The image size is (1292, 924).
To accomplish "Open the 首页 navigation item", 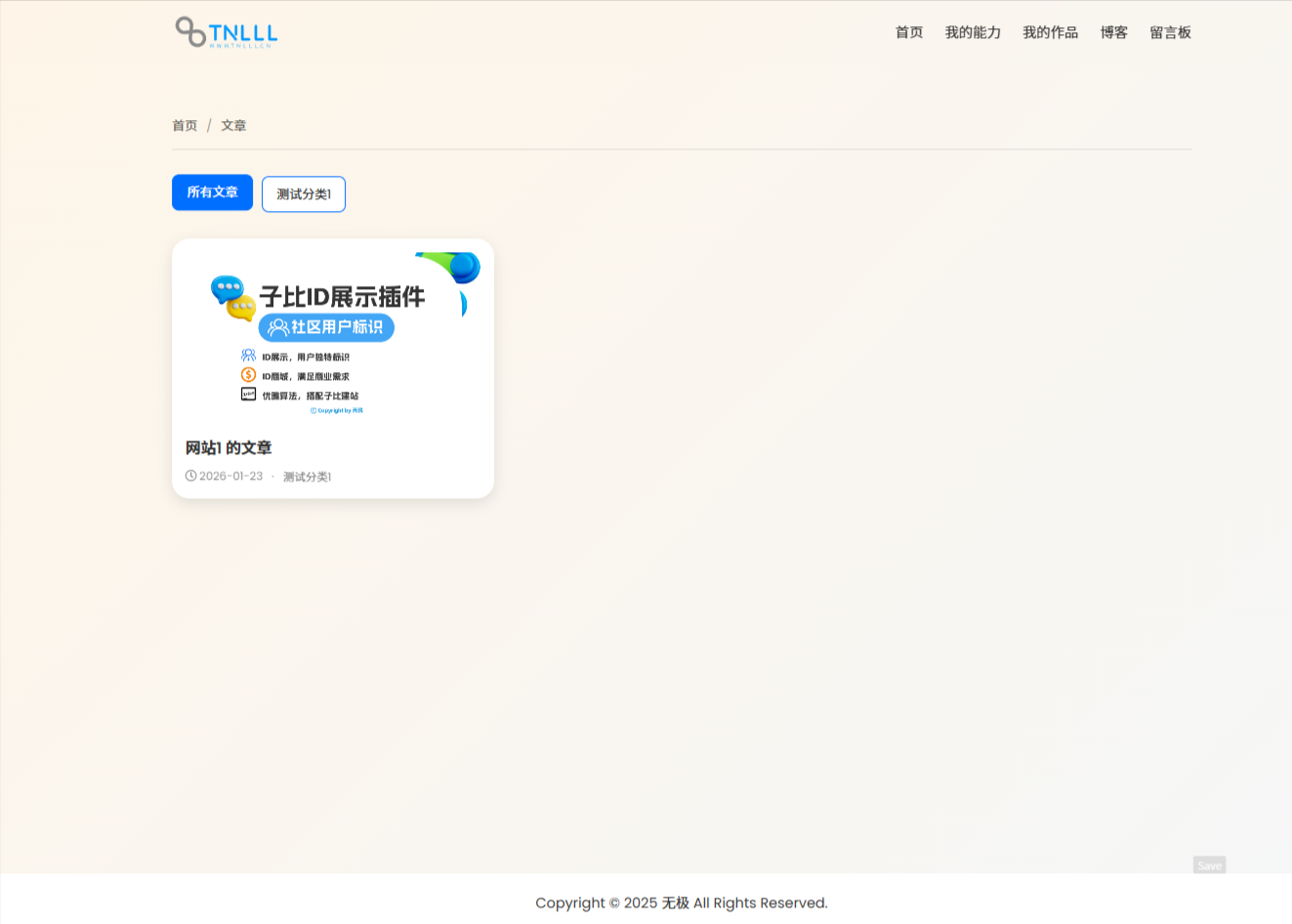I will click(x=907, y=32).
